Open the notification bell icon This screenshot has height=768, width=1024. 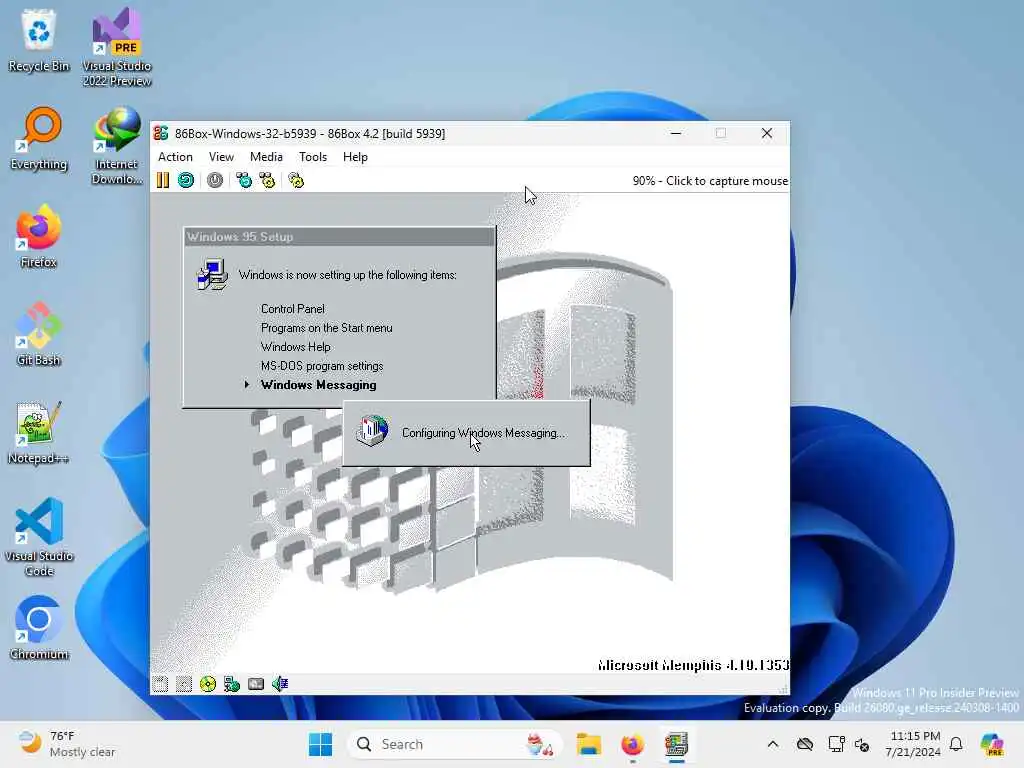click(x=956, y=744)
